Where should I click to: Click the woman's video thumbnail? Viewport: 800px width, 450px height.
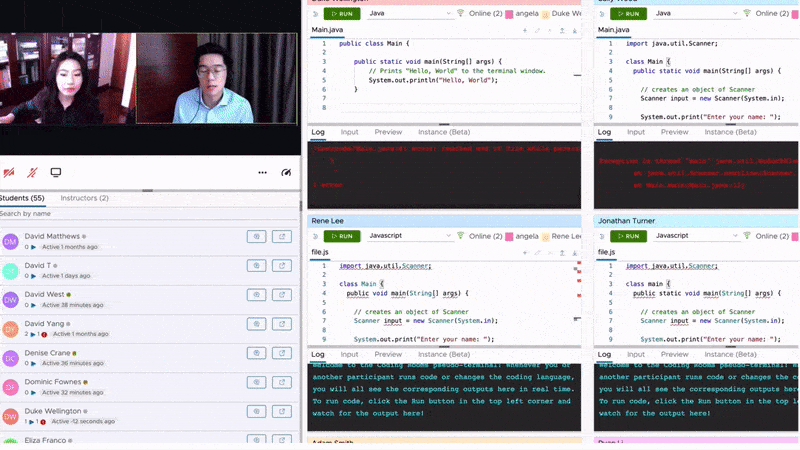coord(68,79)
